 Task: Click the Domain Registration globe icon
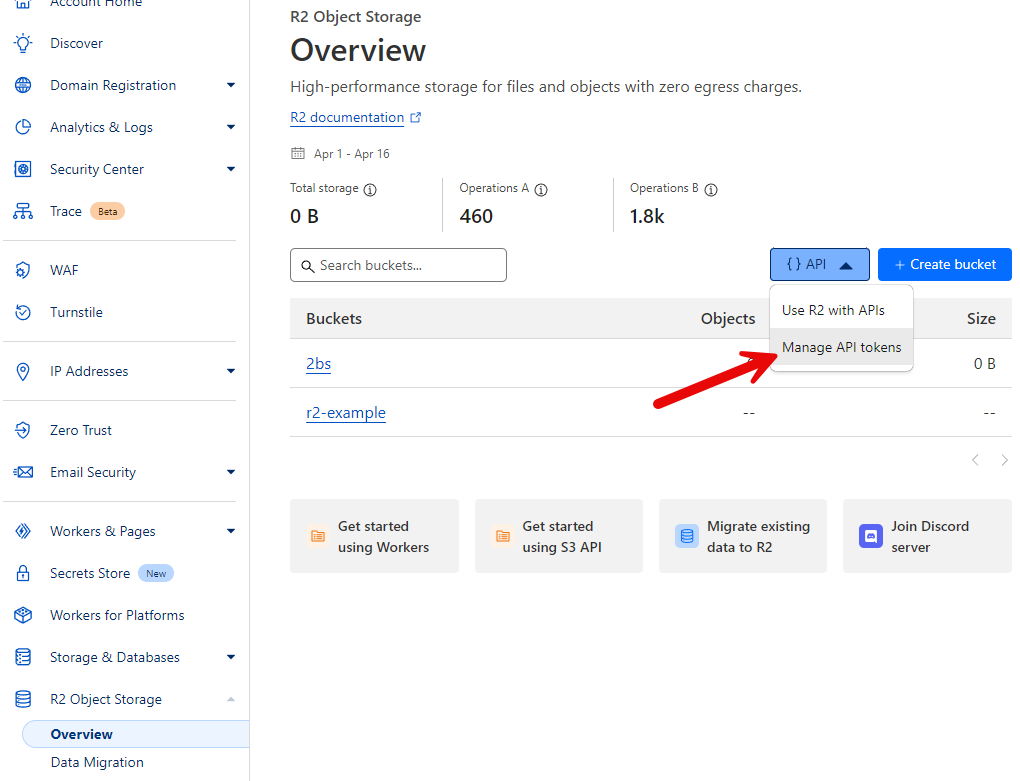pos(23,85)
